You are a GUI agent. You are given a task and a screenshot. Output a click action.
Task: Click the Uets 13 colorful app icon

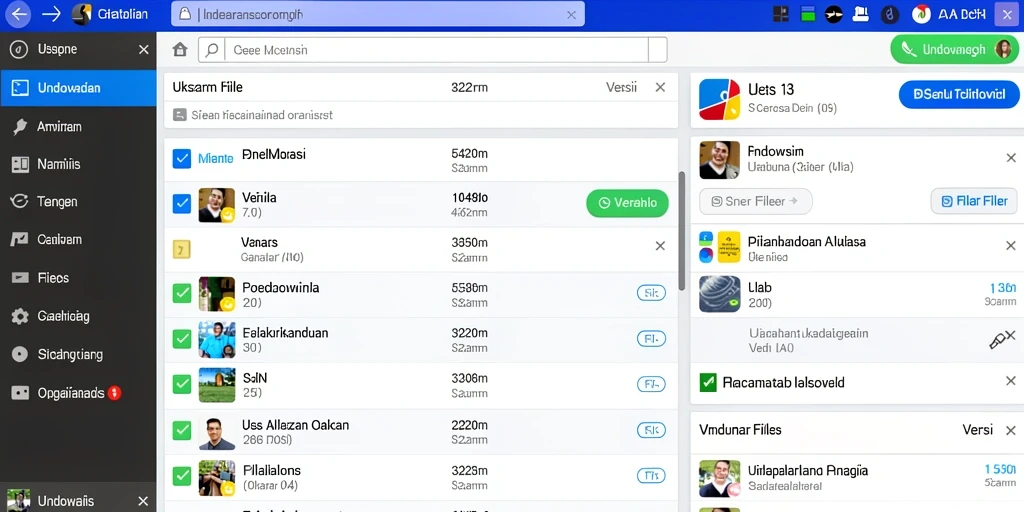click(x=719, y=100)
